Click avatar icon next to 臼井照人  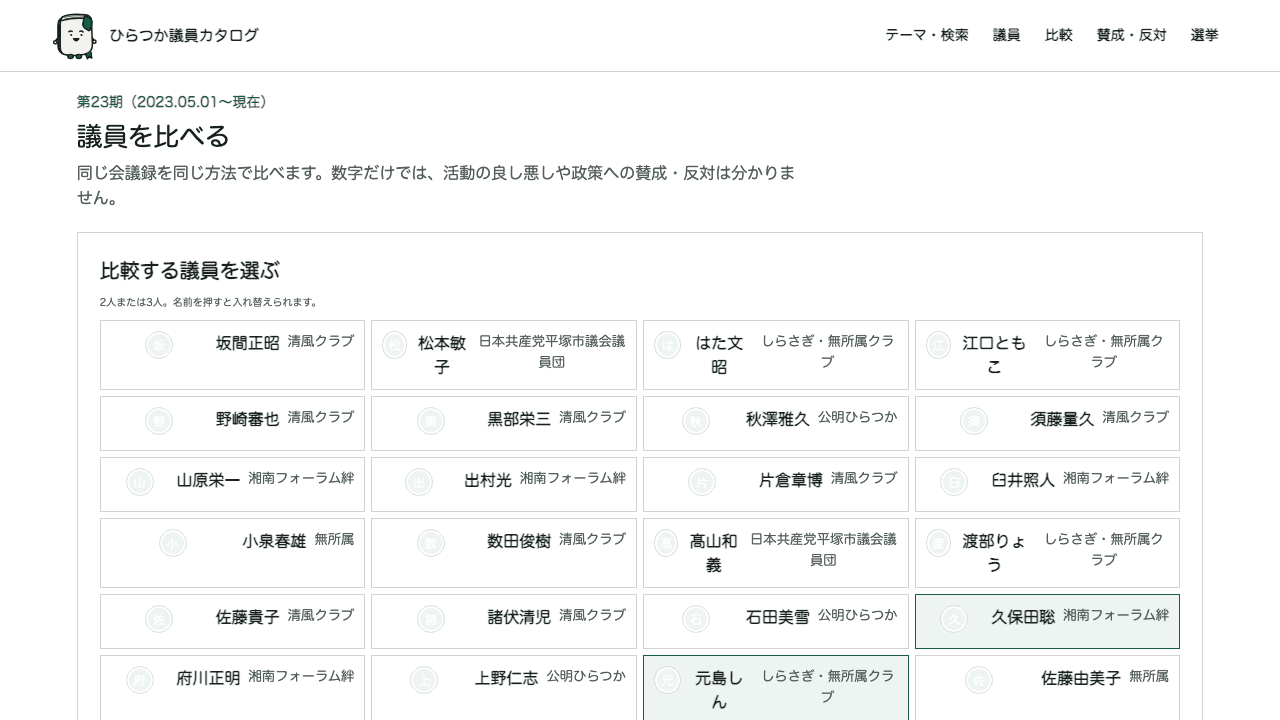point(954,482)
